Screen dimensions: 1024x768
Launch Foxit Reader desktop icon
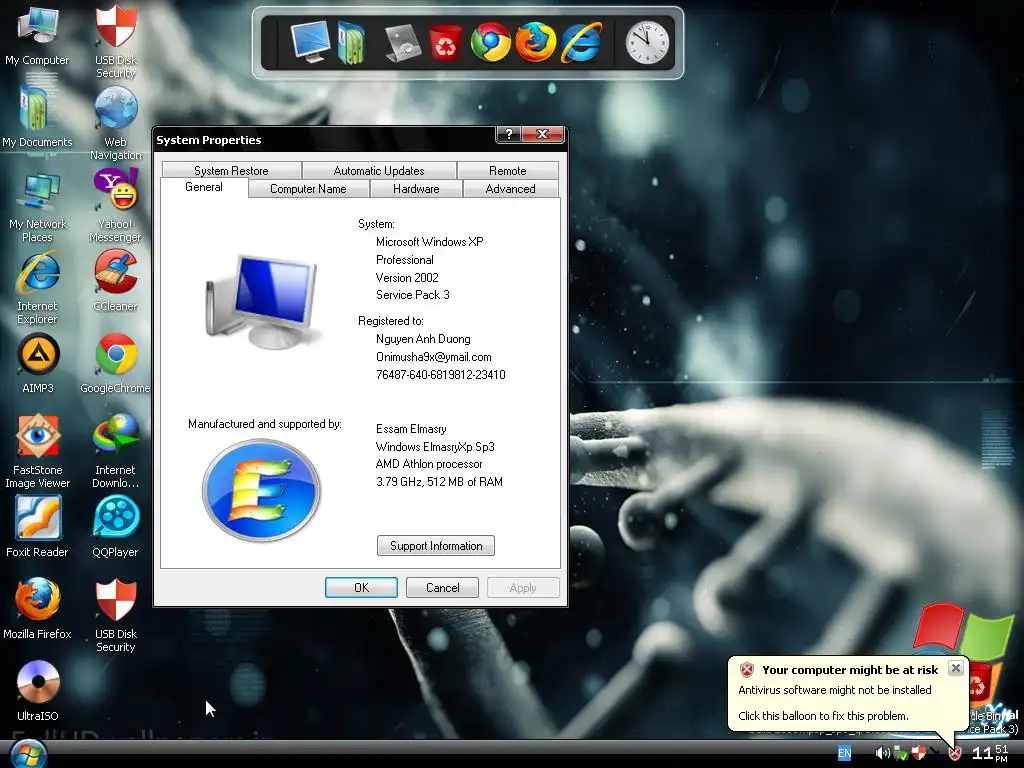pos(37,528)
